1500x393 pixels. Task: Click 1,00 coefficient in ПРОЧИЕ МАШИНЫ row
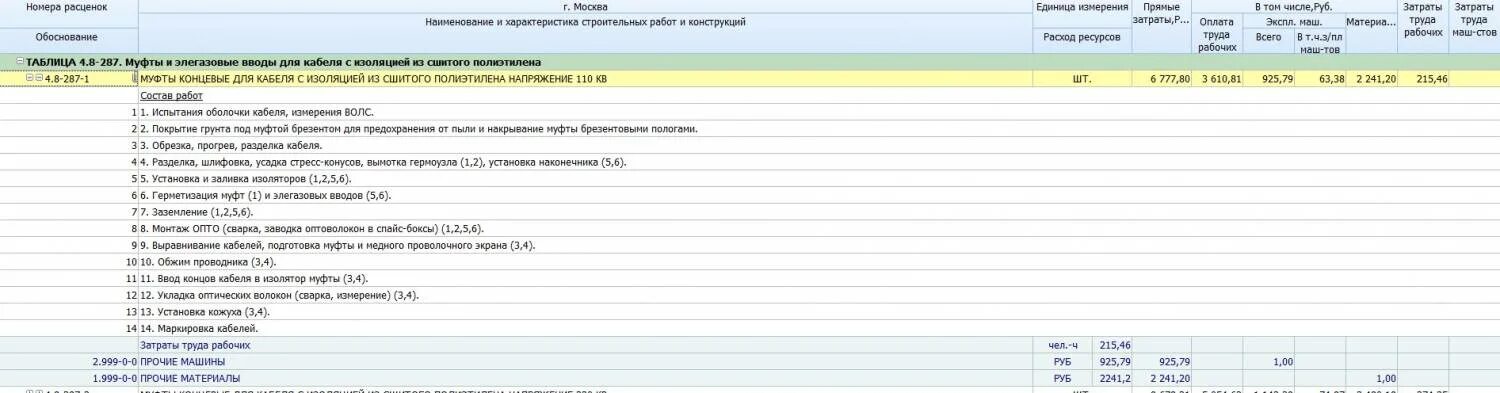(x=1283, y=361)
